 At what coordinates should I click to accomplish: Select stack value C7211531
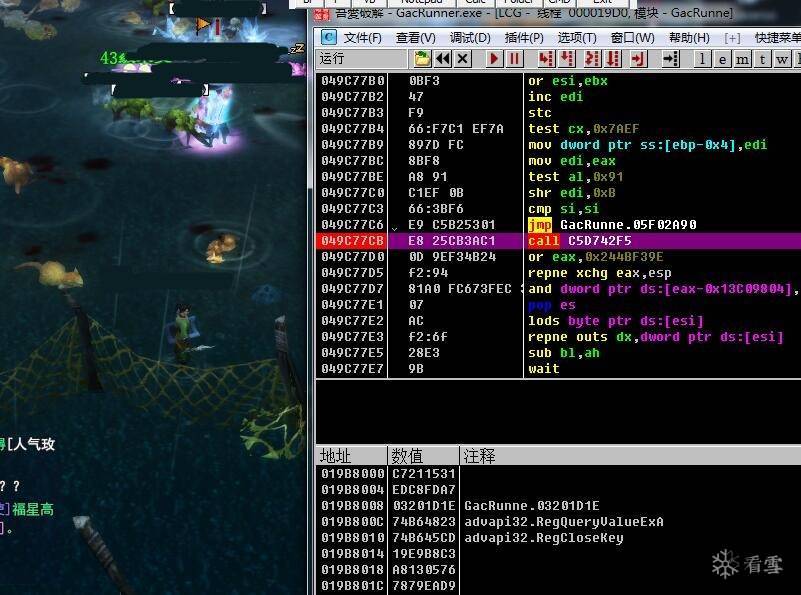423,474
